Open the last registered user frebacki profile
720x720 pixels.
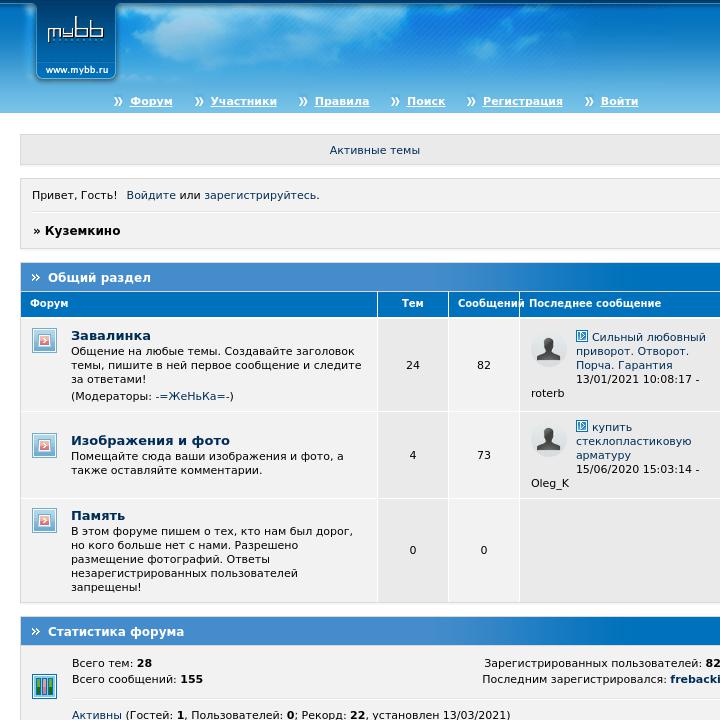tap(695, 679)
